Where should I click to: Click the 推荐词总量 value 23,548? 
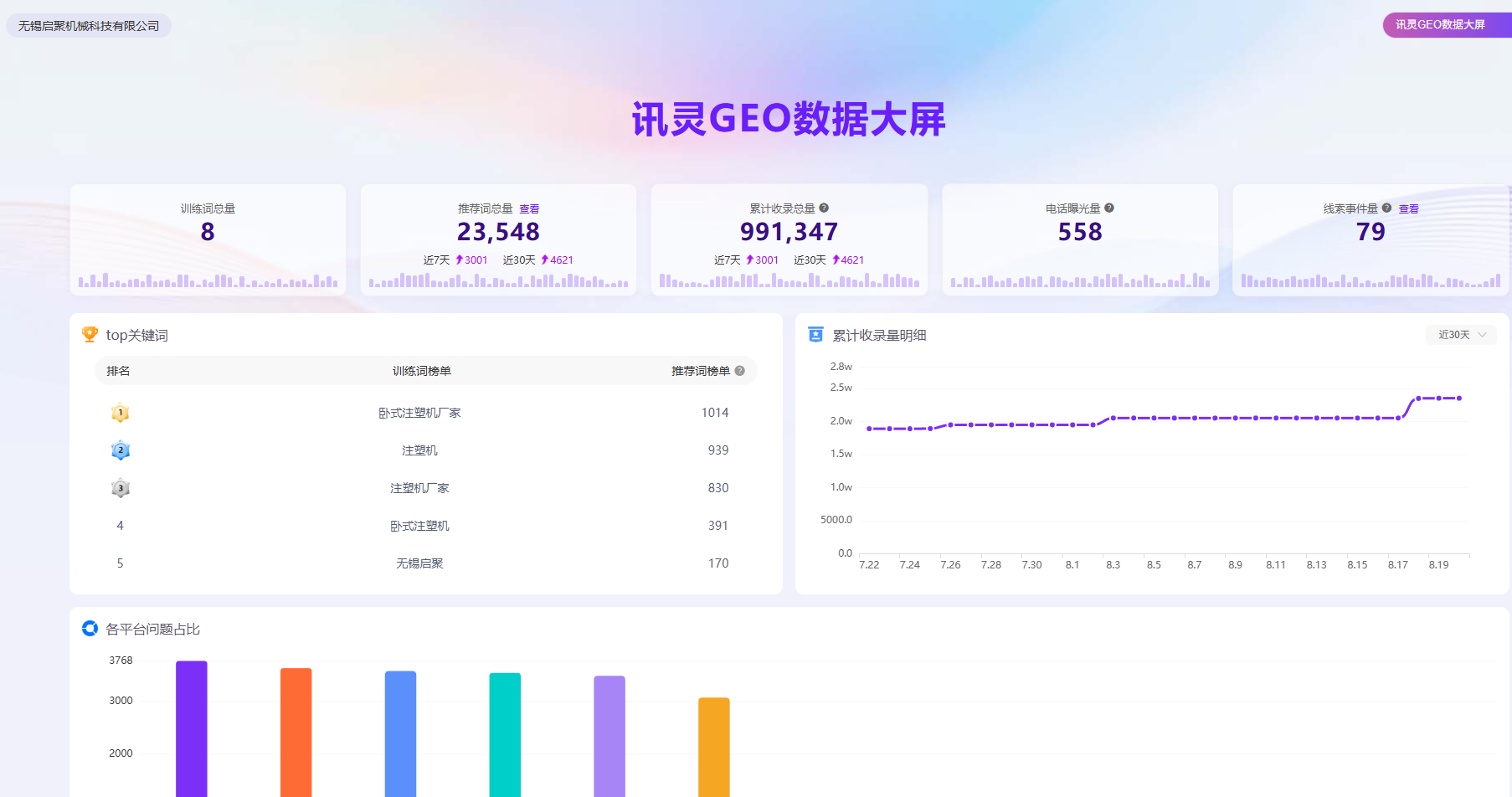click(x=498, y=232)
